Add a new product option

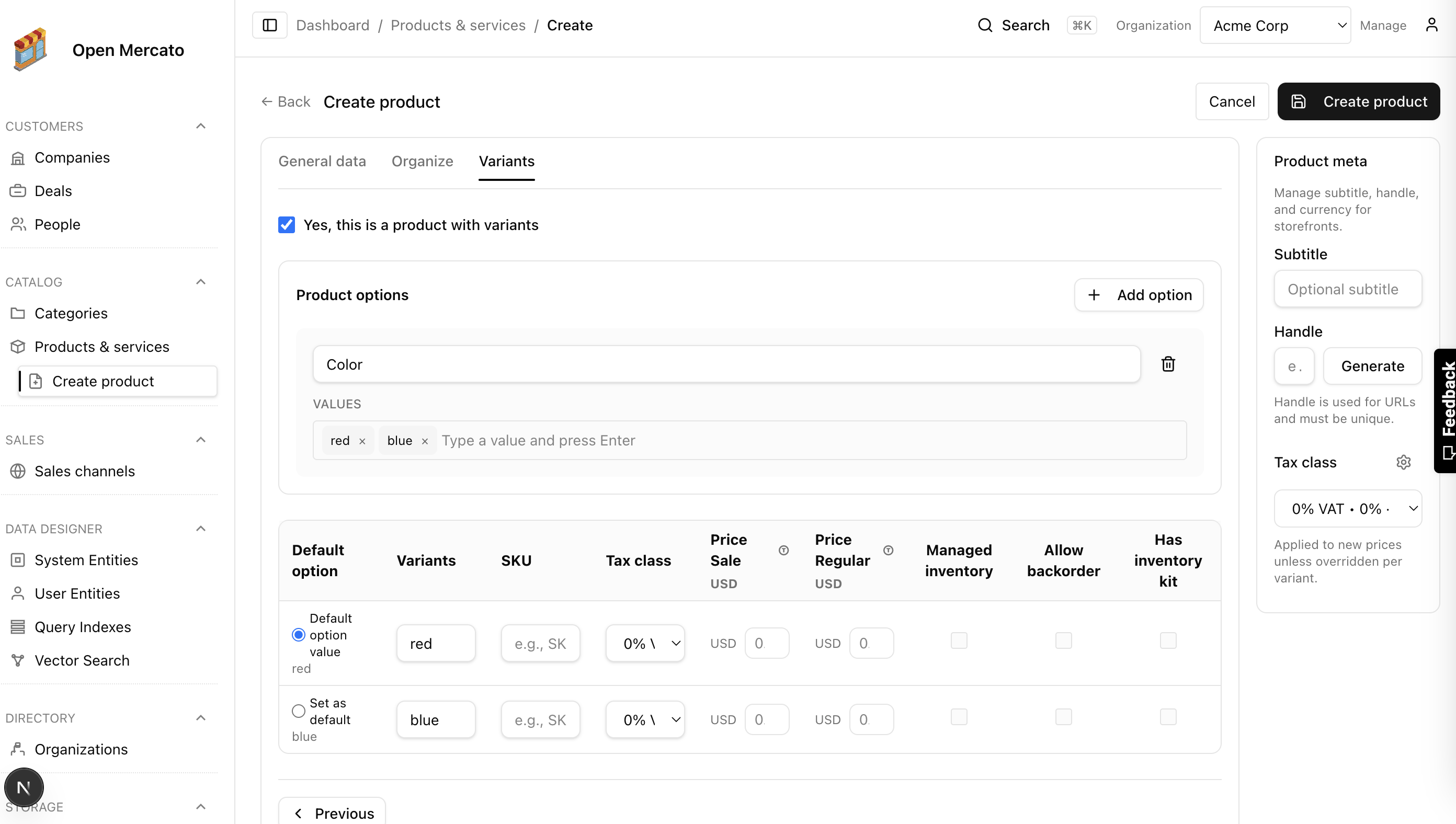pyautogui.click(x=1139, y=295)
